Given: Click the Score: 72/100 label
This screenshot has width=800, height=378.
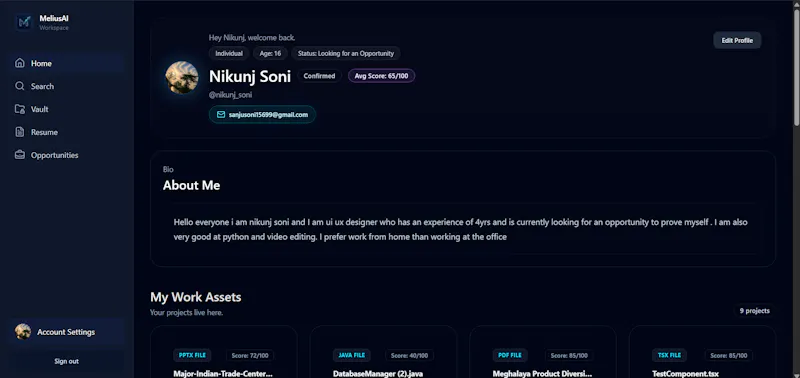Looking at the screenshot, I should [249, 356].
